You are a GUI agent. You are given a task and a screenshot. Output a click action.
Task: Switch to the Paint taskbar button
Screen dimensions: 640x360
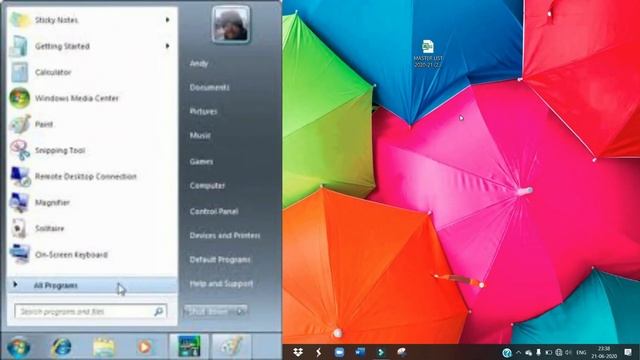pos(231,346)
